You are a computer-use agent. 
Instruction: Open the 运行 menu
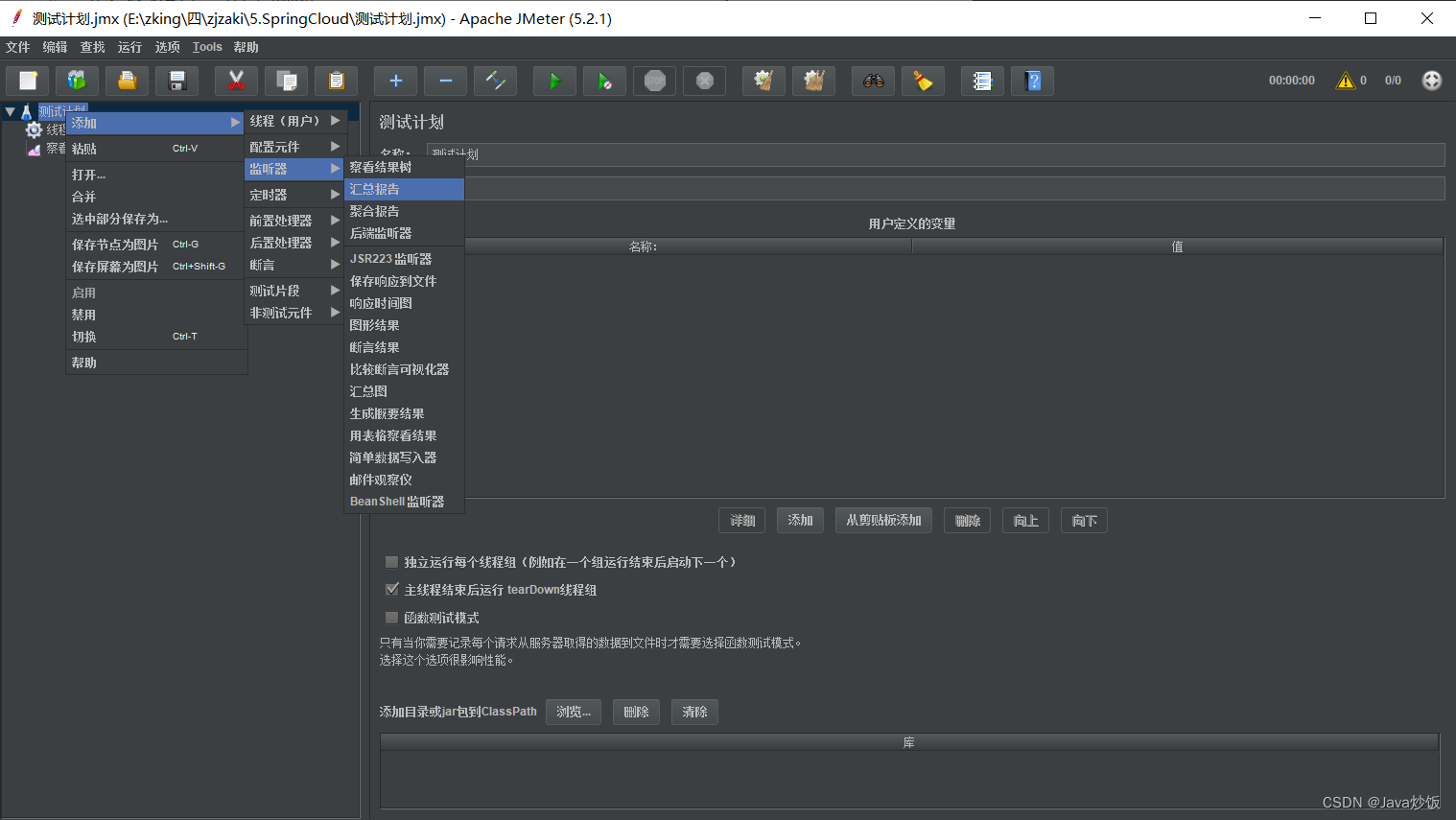point(129,47)
